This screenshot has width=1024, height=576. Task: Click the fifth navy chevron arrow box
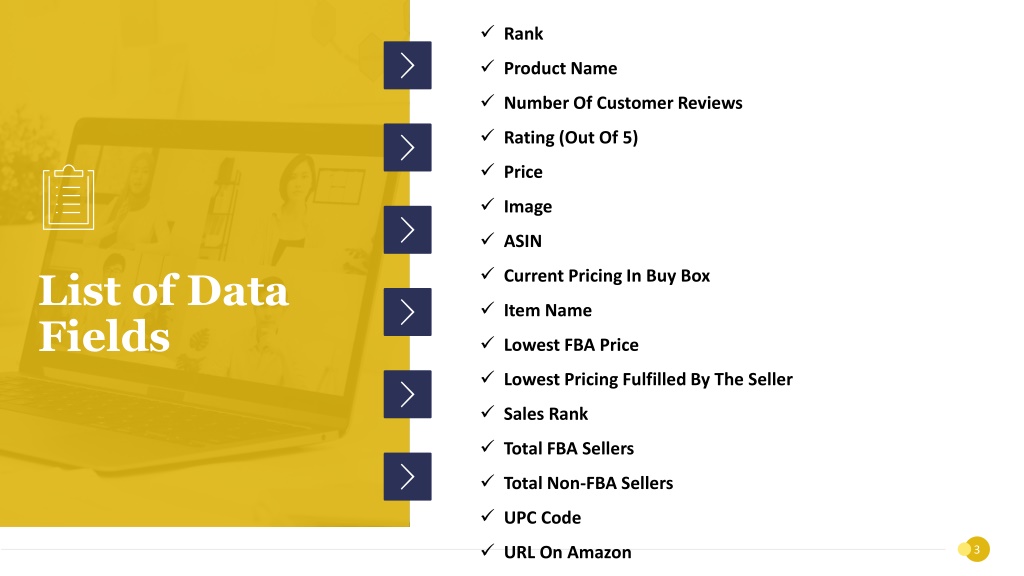click(x=408, y=394)
